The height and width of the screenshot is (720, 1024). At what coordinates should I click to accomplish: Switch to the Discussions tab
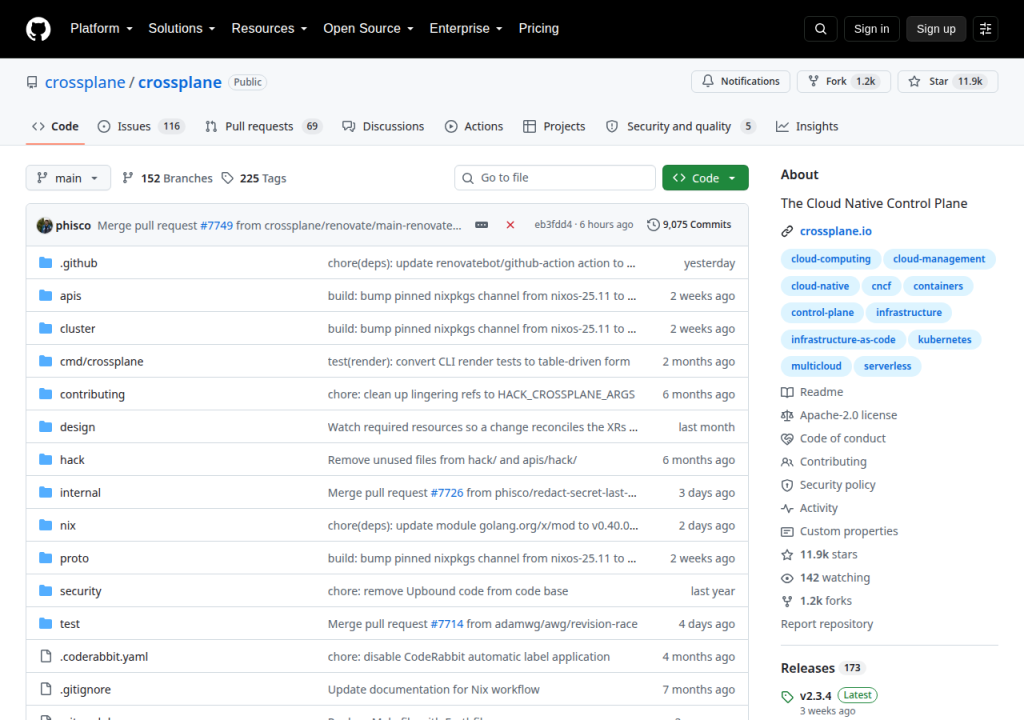tap(383, 127)
